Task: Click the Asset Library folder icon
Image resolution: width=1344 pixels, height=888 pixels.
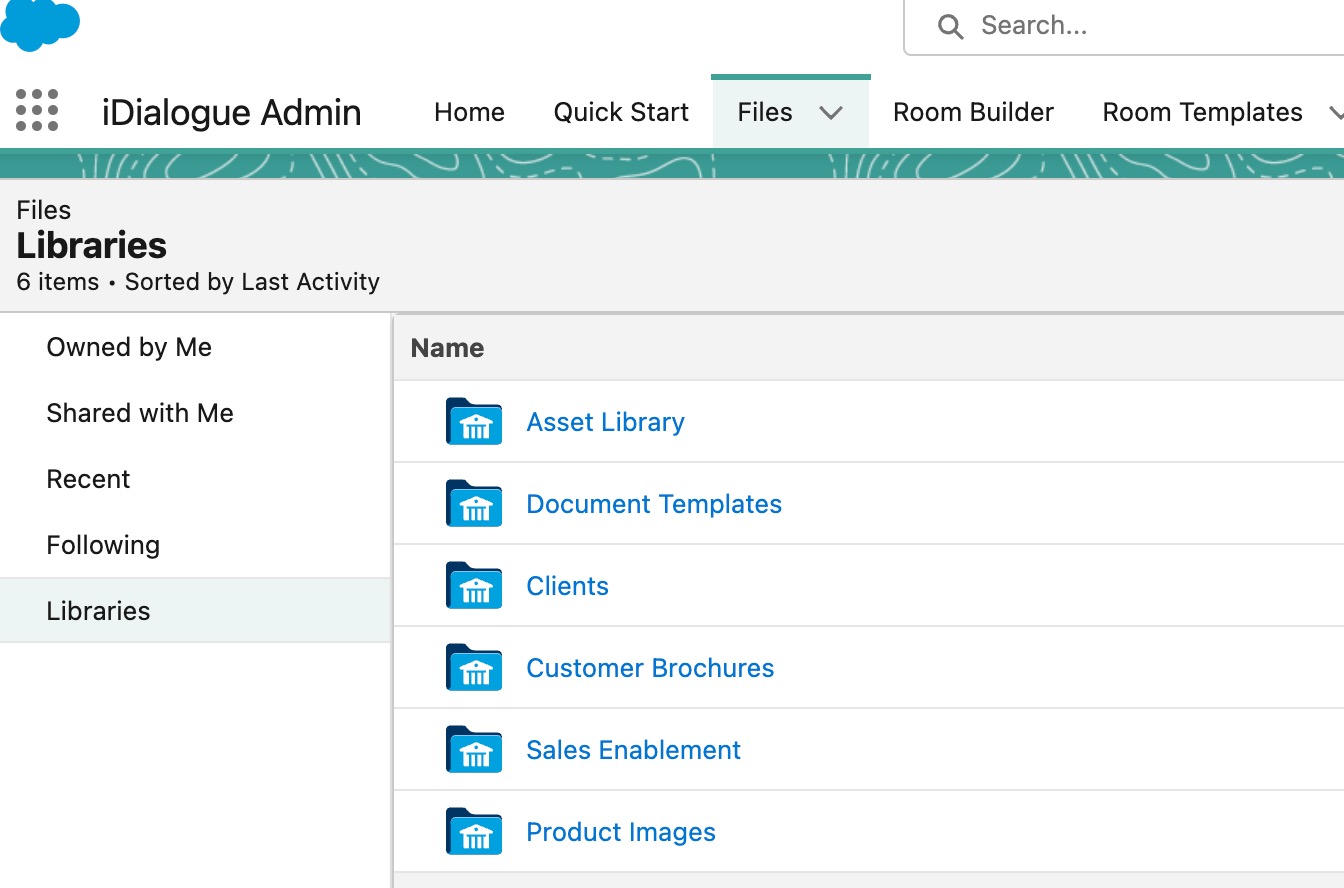Action: pos(474,421)
